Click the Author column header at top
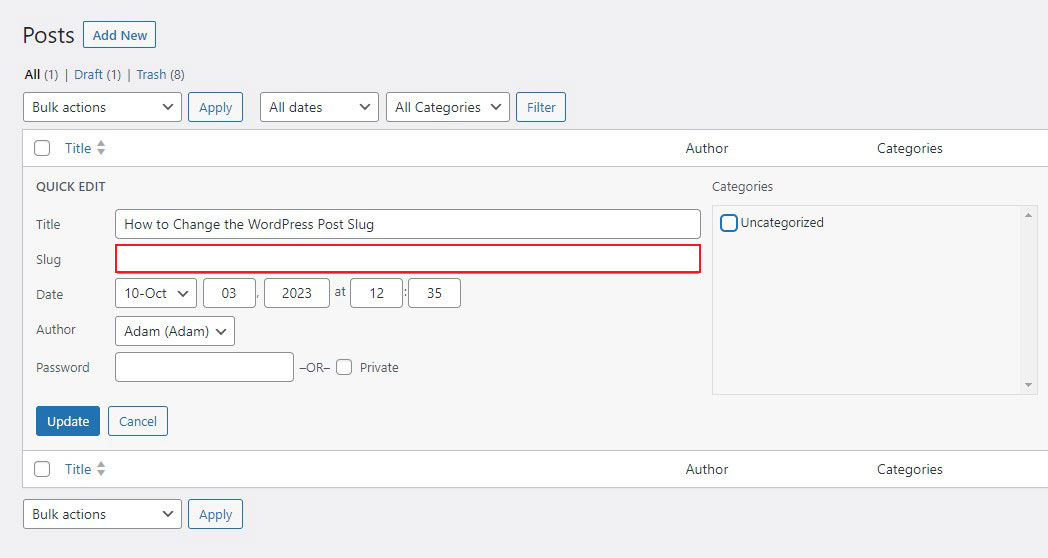Screen dimensions: 1048x558 coord(706,148)
